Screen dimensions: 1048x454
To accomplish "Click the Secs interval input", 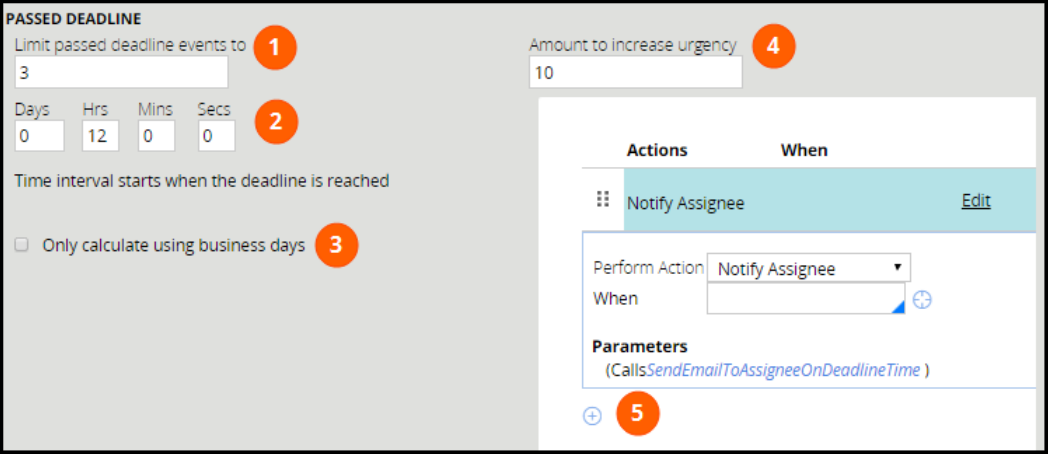I will click(x=216, y=135).
